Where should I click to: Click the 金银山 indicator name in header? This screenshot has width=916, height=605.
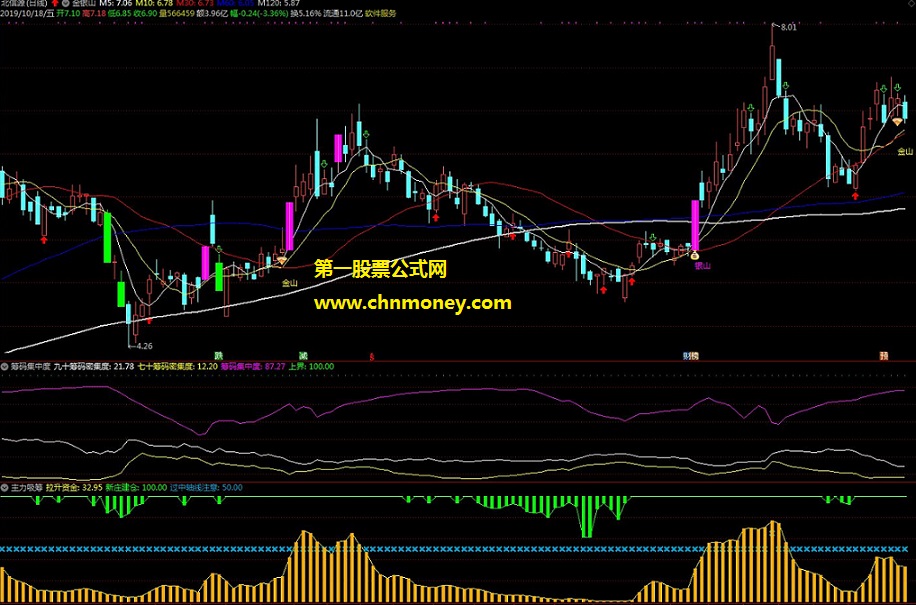coord(84,4)
